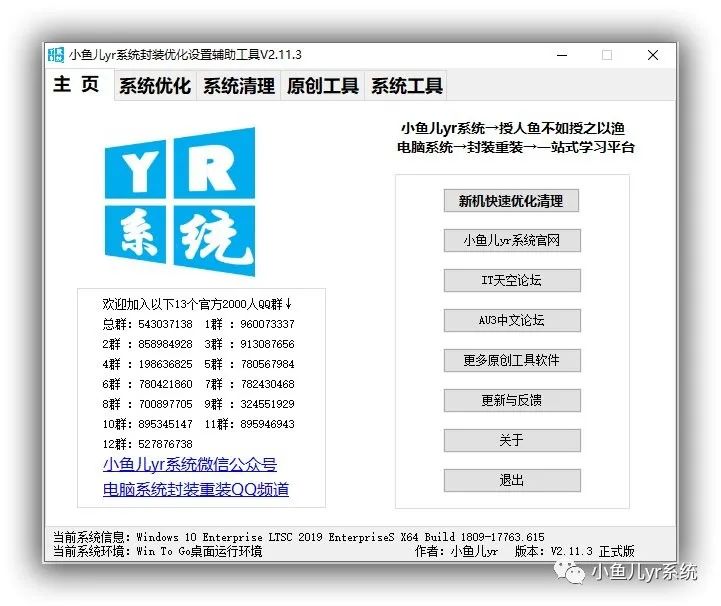Image resolution: width=721 pixels, height=606 pixels.
Task: Click the 总群 number 543037138
Action: tap(166, 324)
